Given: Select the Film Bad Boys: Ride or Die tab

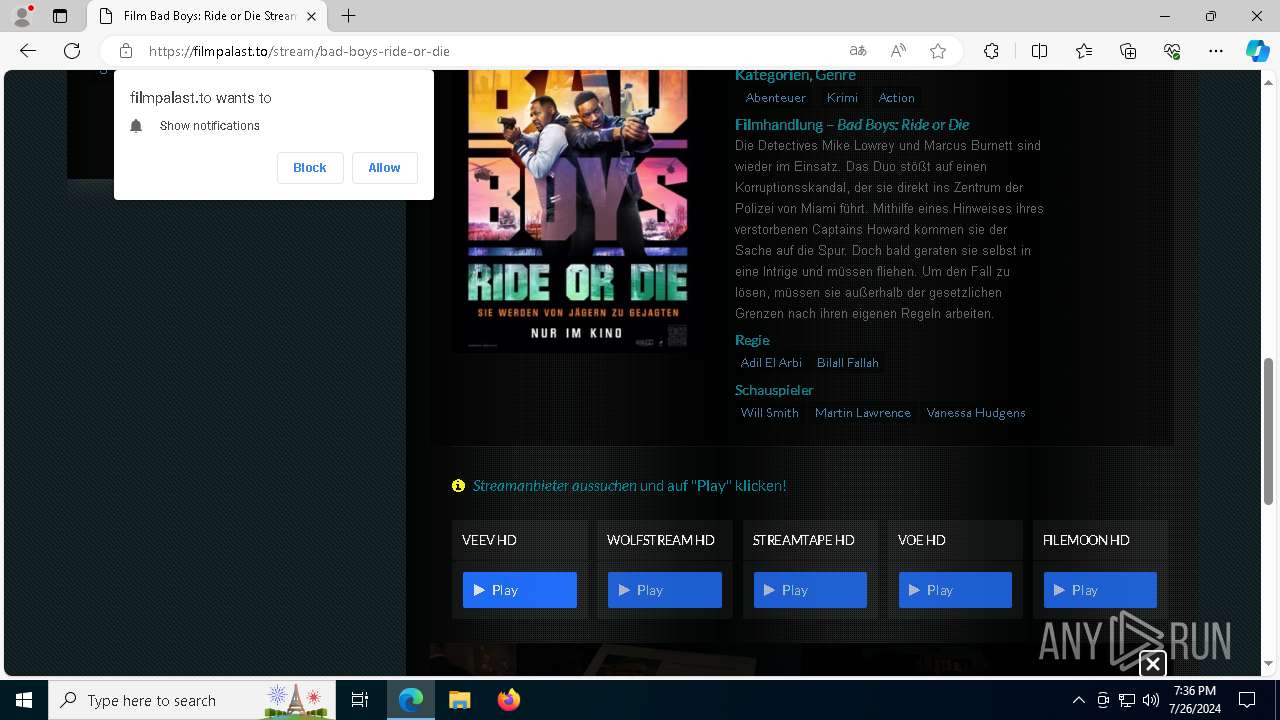Looking at the screenshot, I should (x=207, y=16).
